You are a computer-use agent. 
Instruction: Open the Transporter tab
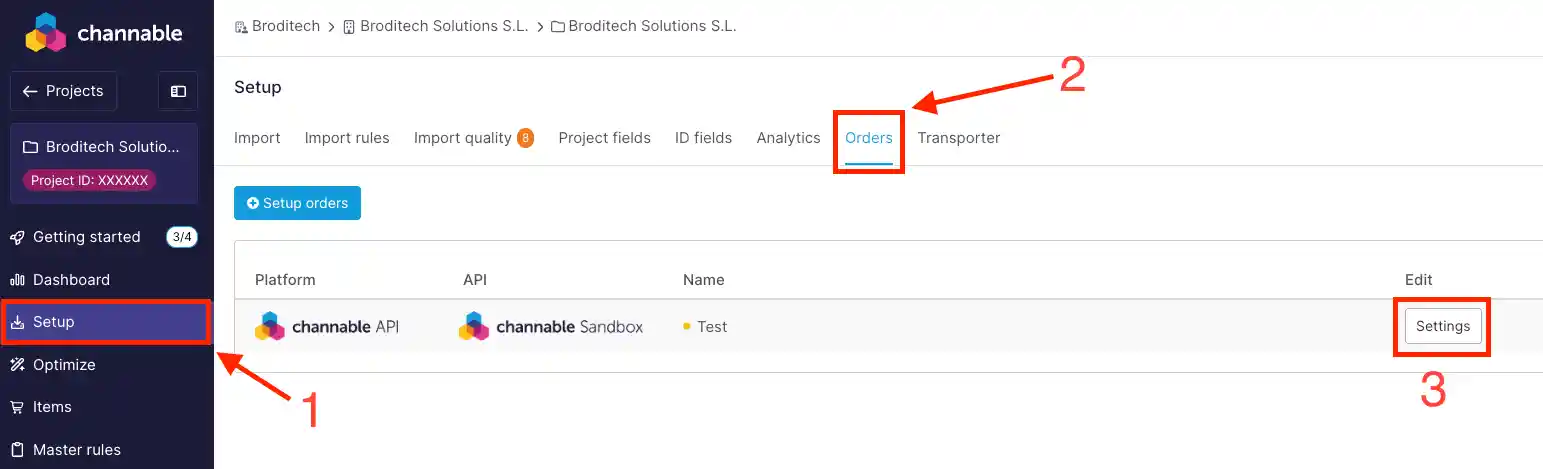tap(958, 138)
